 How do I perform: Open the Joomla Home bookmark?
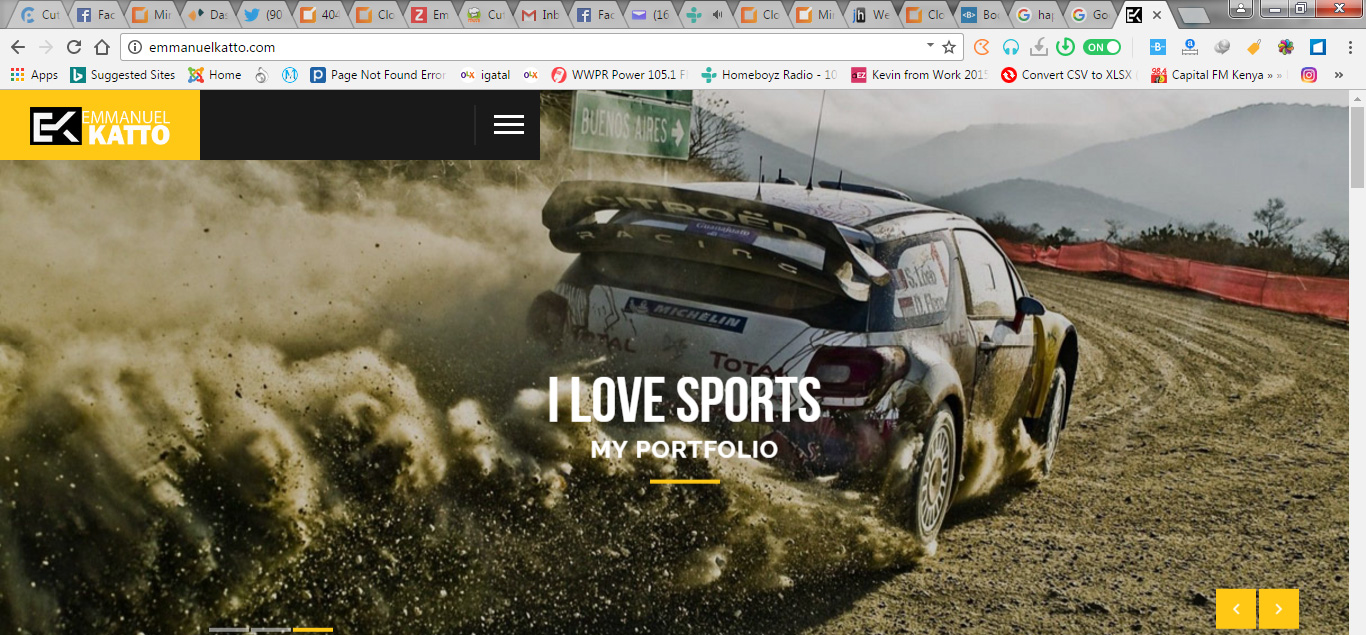215,75
